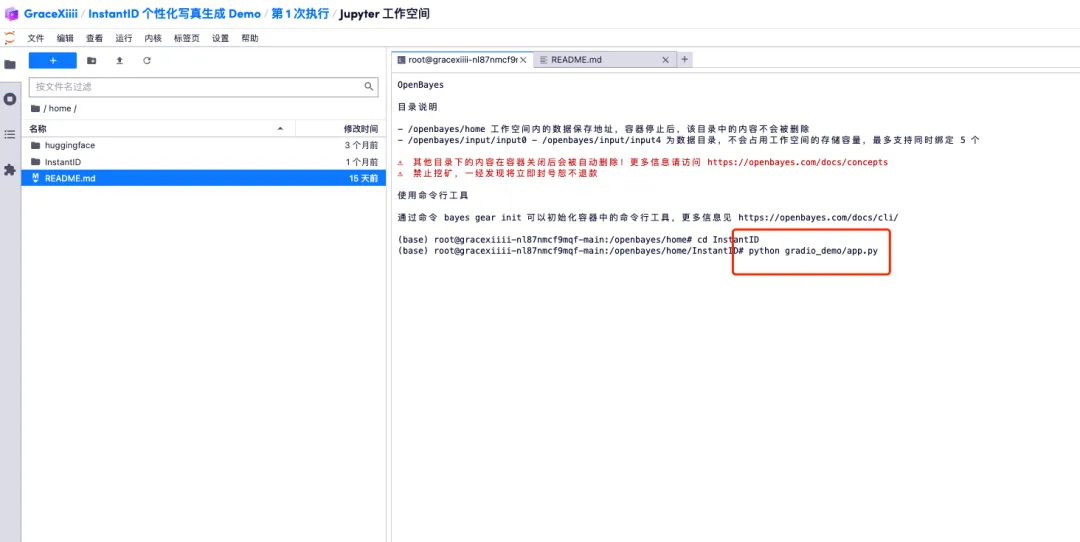
Task: Click the upload files arrow icon
Action: (x=119, y=61)
